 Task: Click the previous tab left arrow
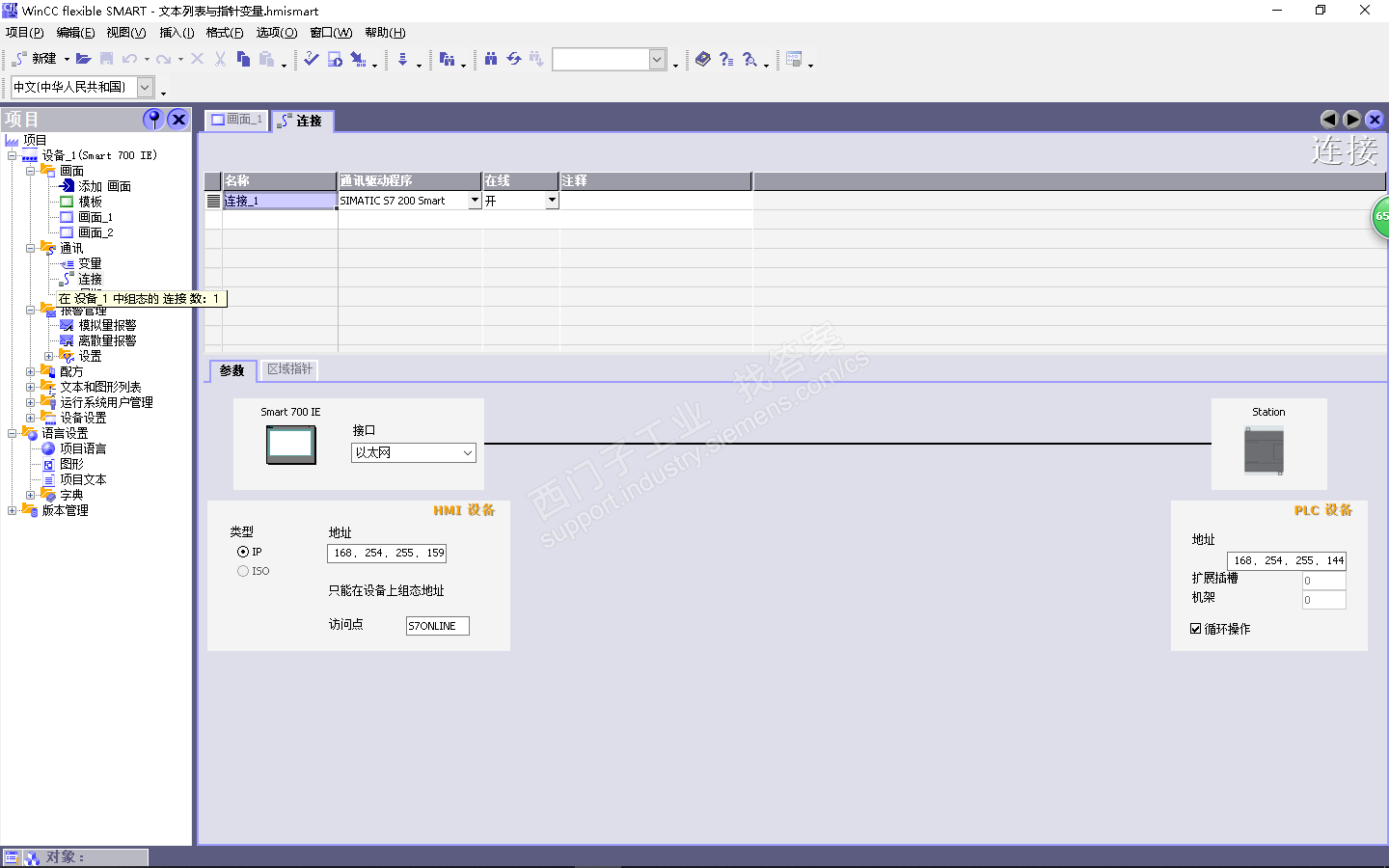coord(1329,120)
